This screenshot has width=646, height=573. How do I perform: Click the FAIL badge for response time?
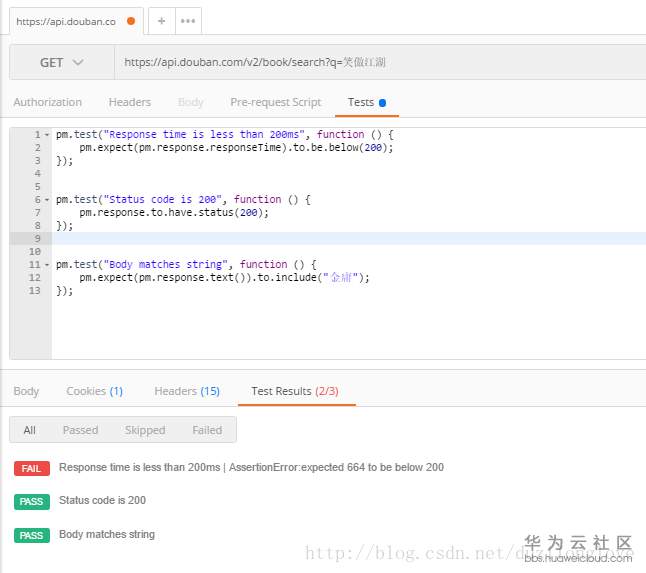tap(32, 468)
